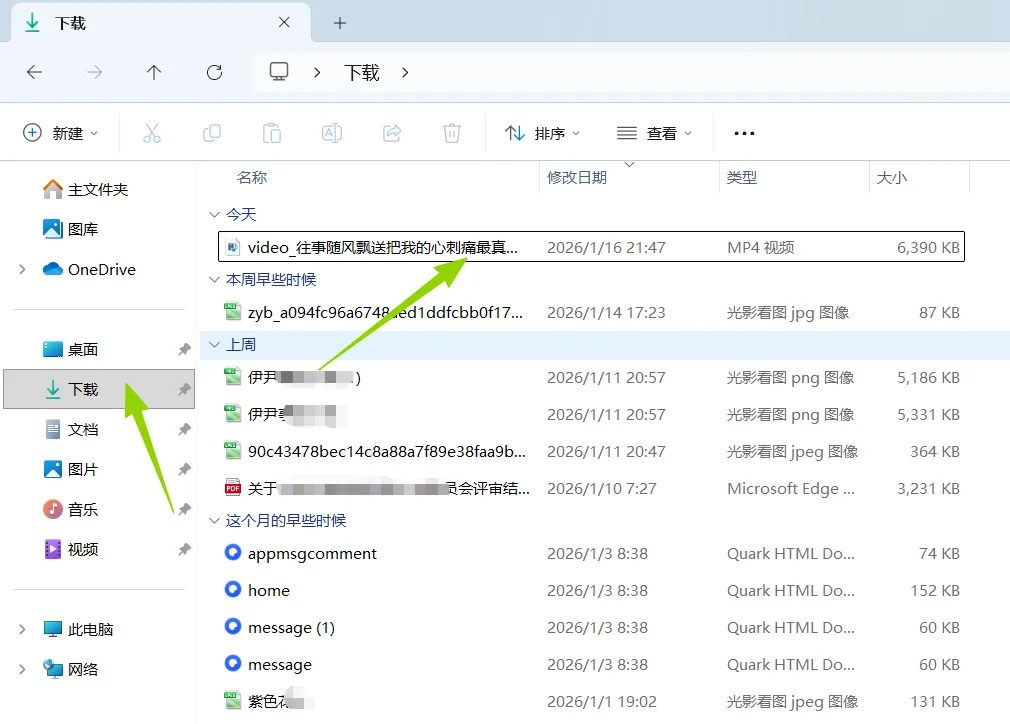1010x724 pixels.
Task: Sort by 类型 column header
Action: (x=742, y=178)
